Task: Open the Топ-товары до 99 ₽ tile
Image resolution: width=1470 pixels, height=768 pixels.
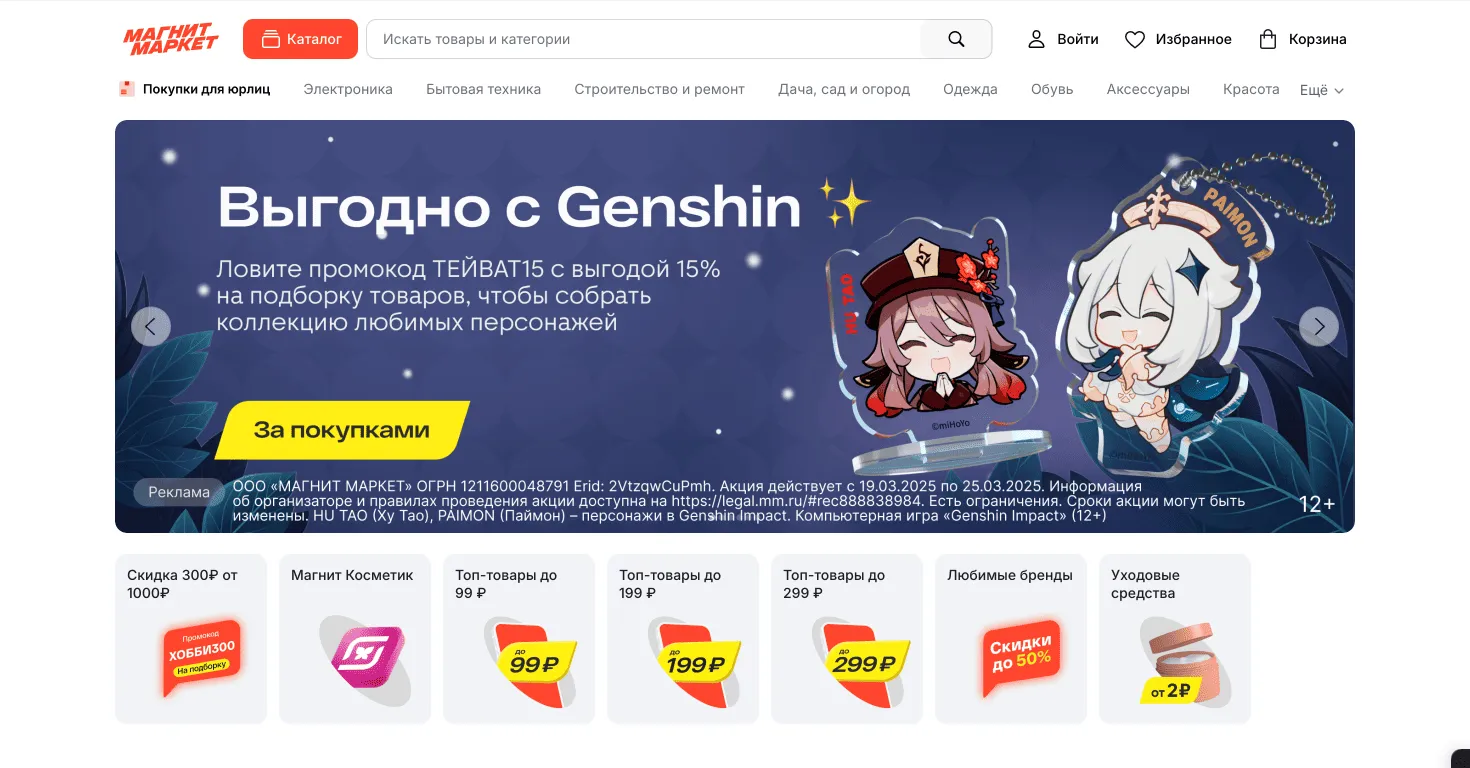Action: (x=519, y=639)
